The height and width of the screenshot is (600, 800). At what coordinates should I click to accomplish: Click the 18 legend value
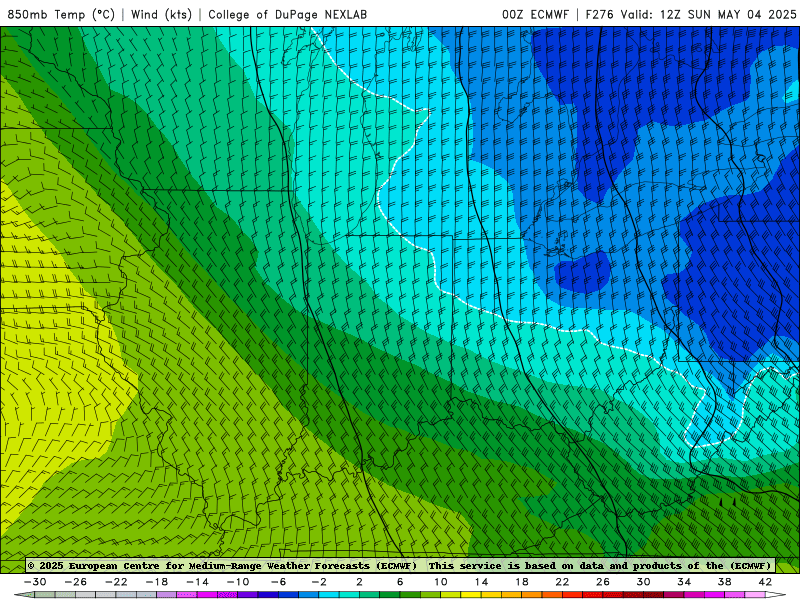click(x=521, y=582)
